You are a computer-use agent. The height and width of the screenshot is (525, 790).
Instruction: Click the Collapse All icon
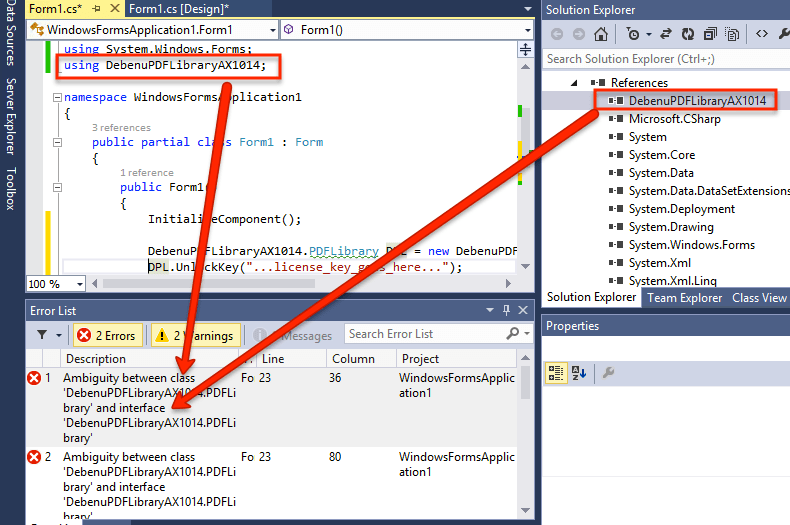coord(710,34)
